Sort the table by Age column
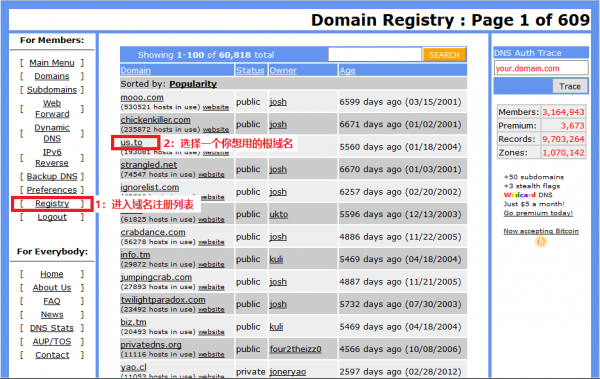Screen dimensions: 600x379 [347, 70]
